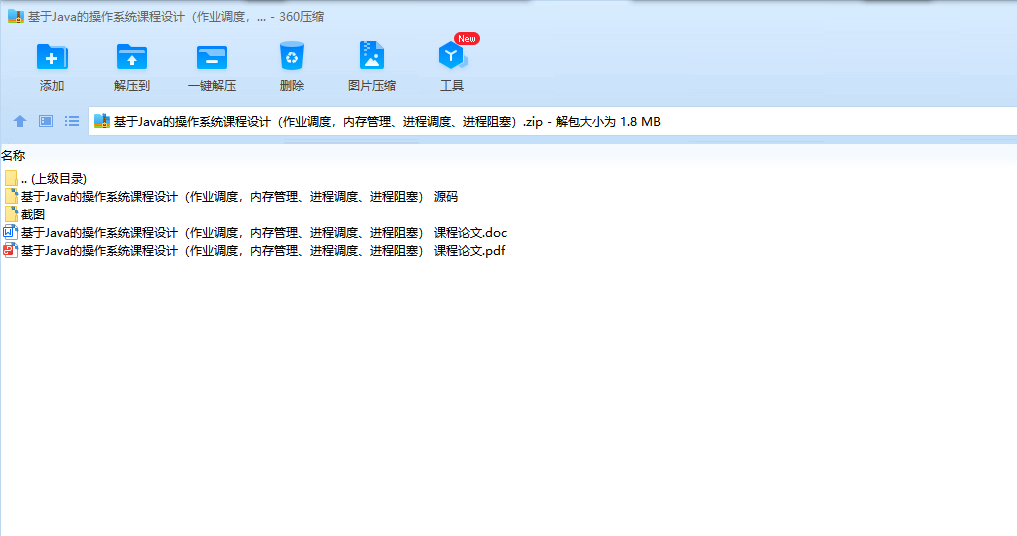This screenshot has width=1017, height=536.
Task: Click the PDF icon of the .pdf file
Action: (x=10, y=250)
